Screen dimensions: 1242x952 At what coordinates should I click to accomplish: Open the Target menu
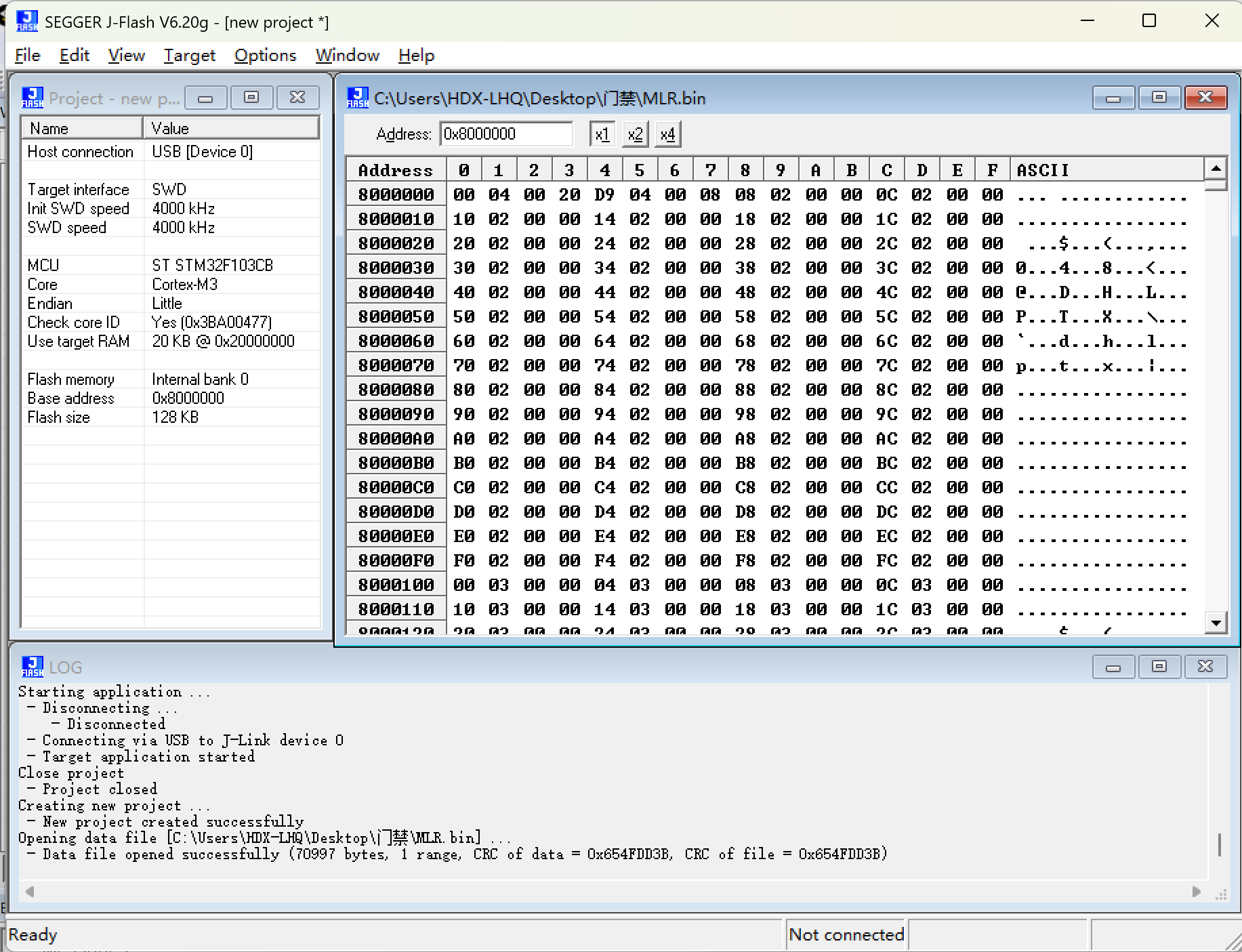189,55
